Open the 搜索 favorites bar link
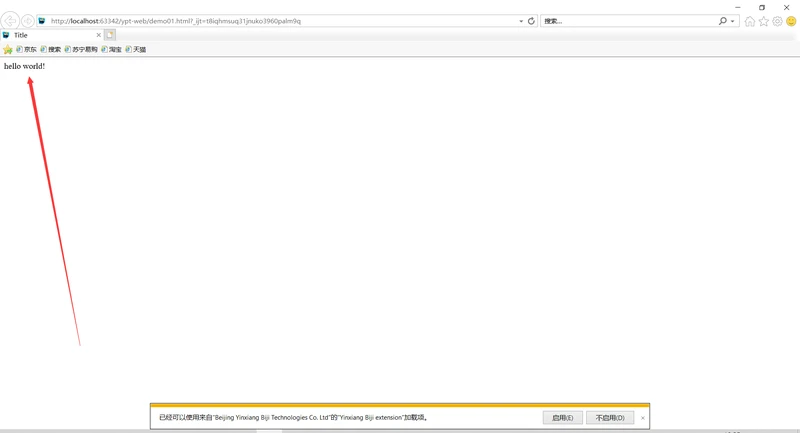The height and width of the screenshot is (433, 800). [51, 49]
